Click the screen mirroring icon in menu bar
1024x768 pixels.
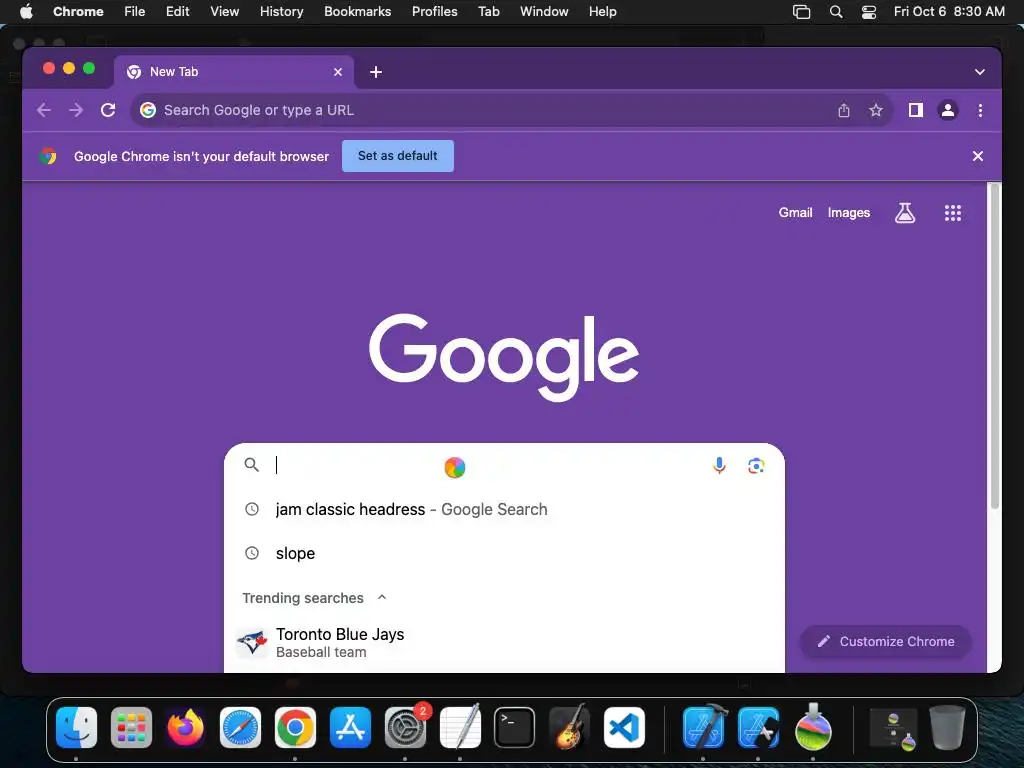pos(801,12)
